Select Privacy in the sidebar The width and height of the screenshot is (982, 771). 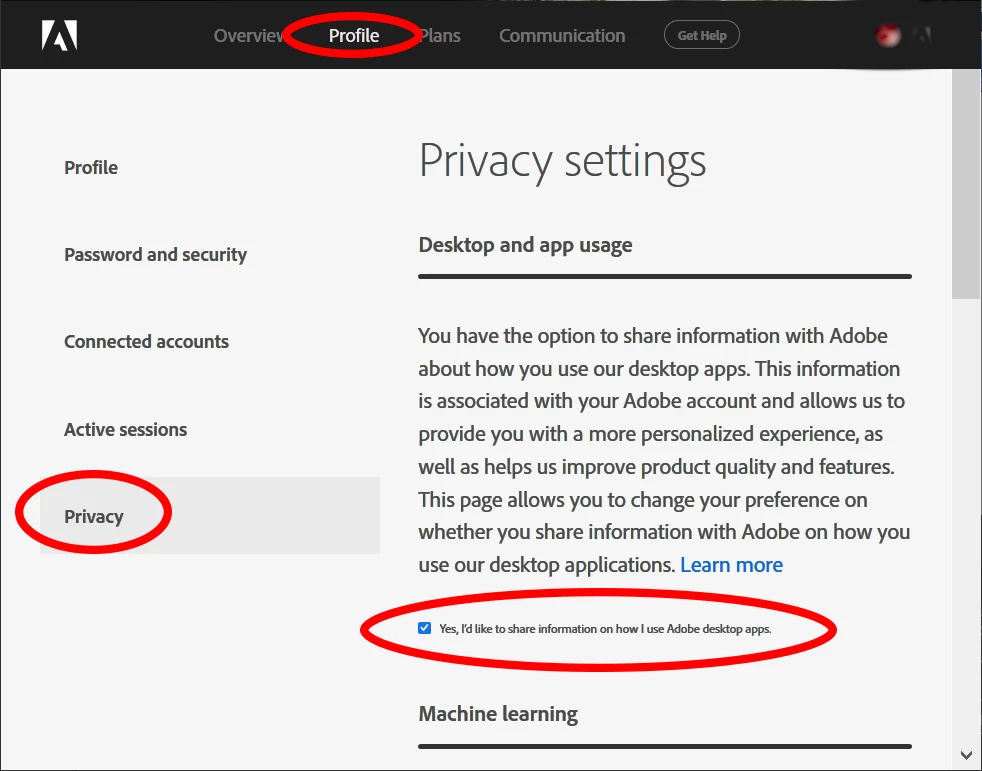coord(210,516)
